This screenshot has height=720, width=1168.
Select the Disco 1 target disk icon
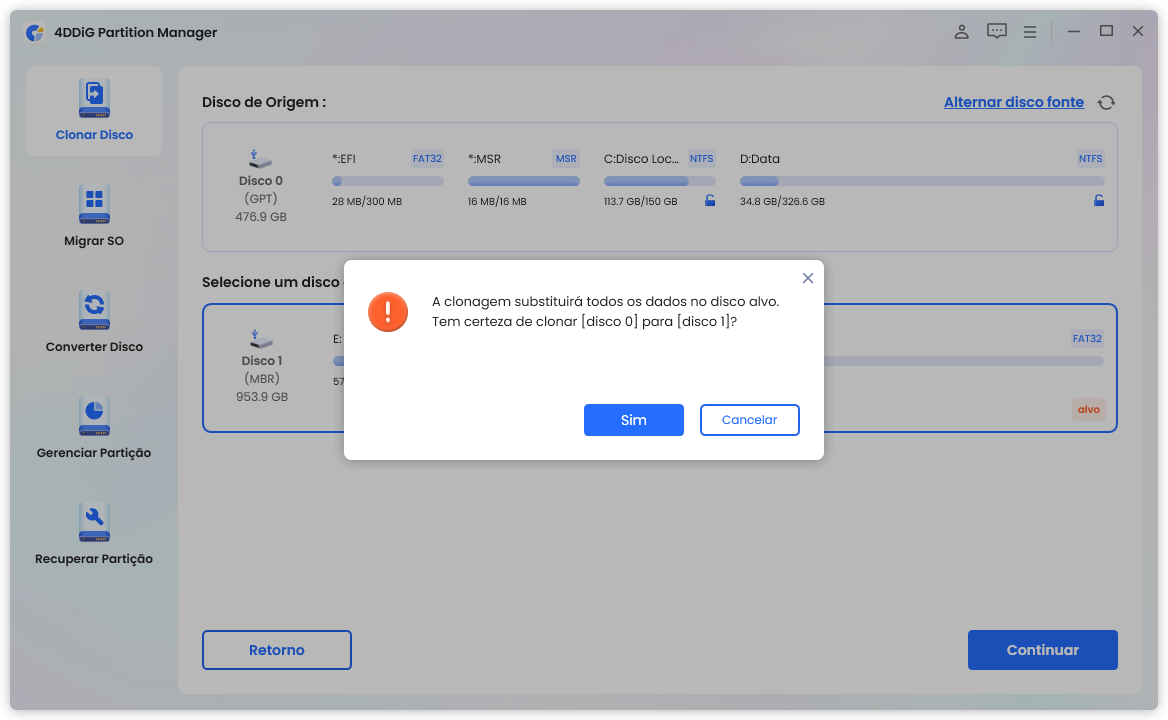[261, 341]
